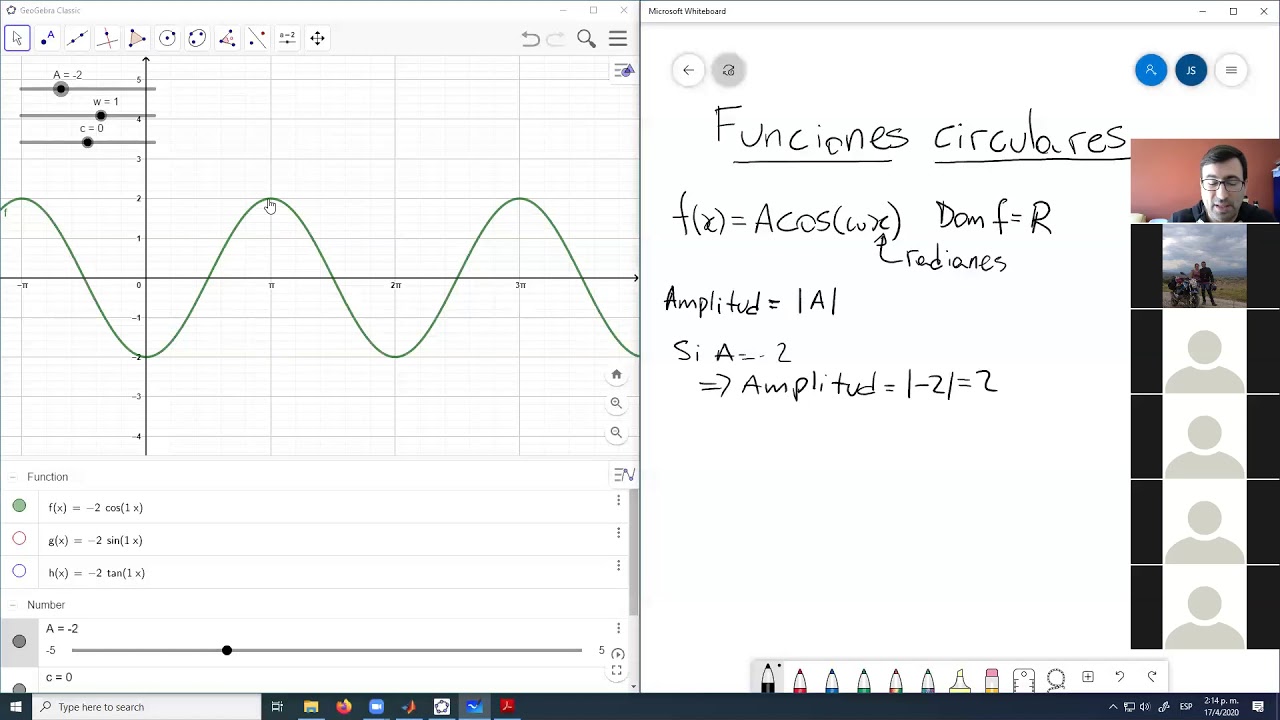Click GeoGebra's Redo arrow

click(x=555, y=39)
